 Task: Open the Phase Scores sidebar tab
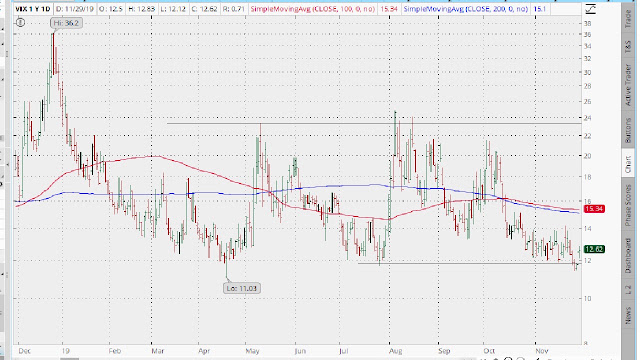pos(628,205)
